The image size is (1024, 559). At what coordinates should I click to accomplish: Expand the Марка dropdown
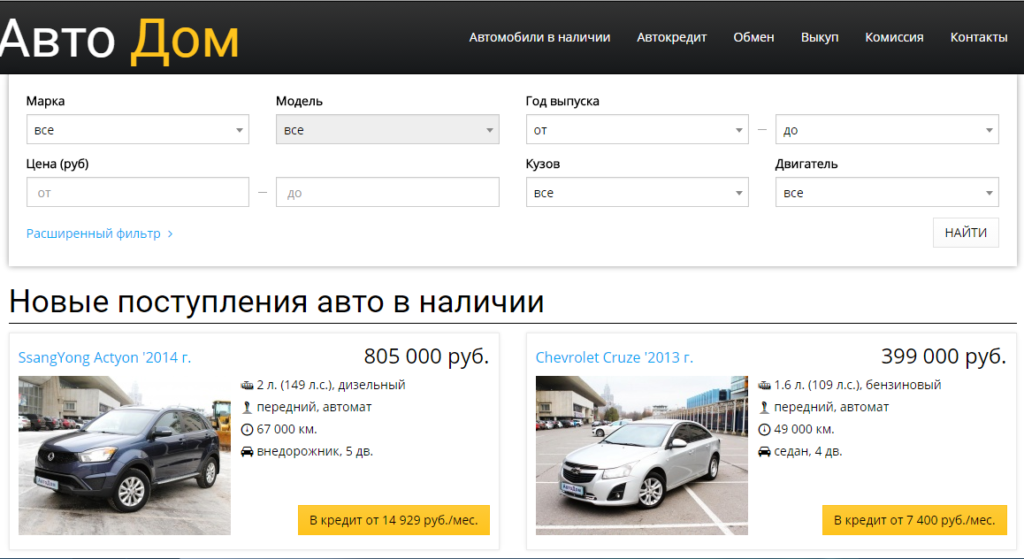pyautogui.click(x=138, y=129)
